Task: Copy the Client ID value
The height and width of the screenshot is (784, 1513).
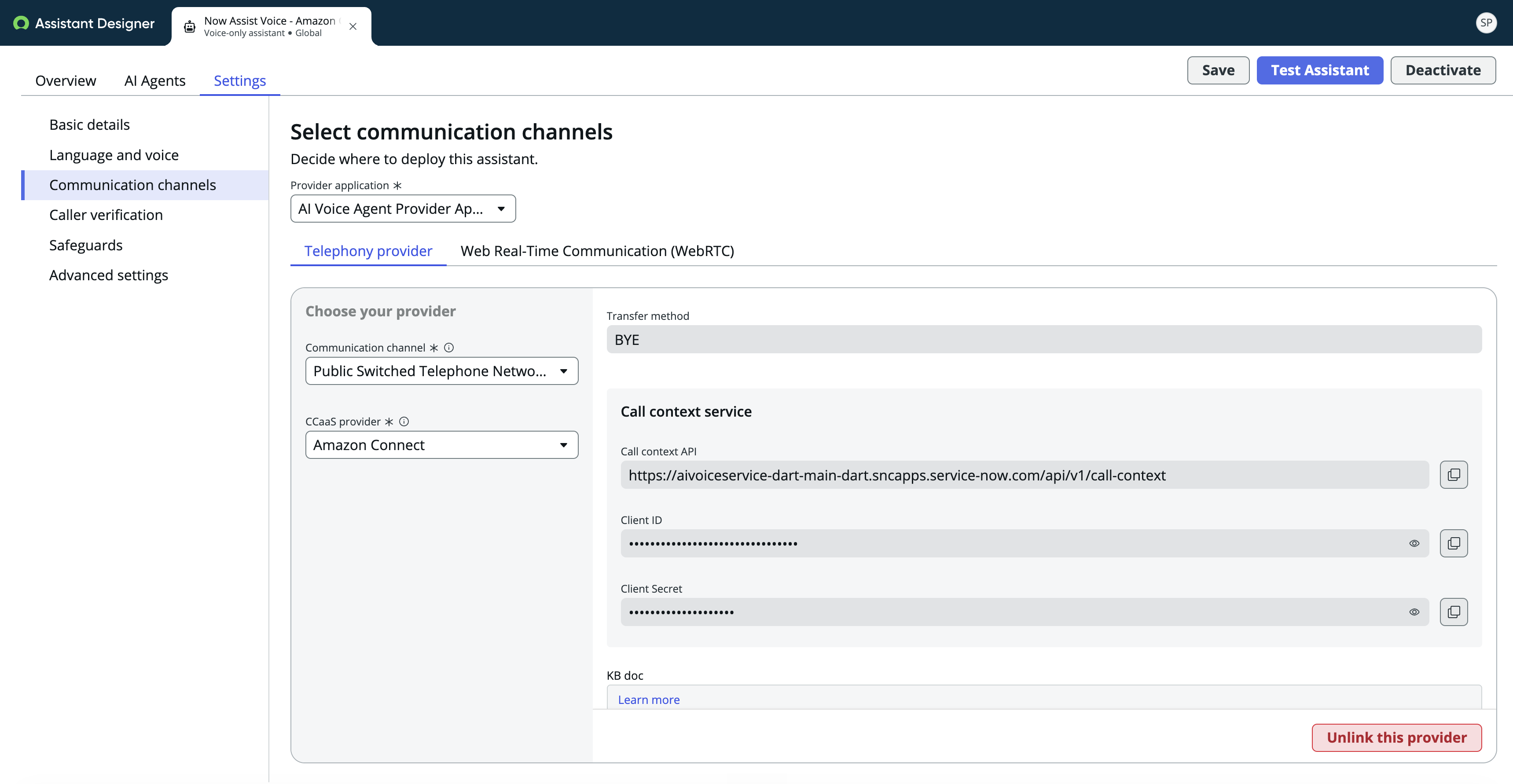Action: tap(1454, 543)
